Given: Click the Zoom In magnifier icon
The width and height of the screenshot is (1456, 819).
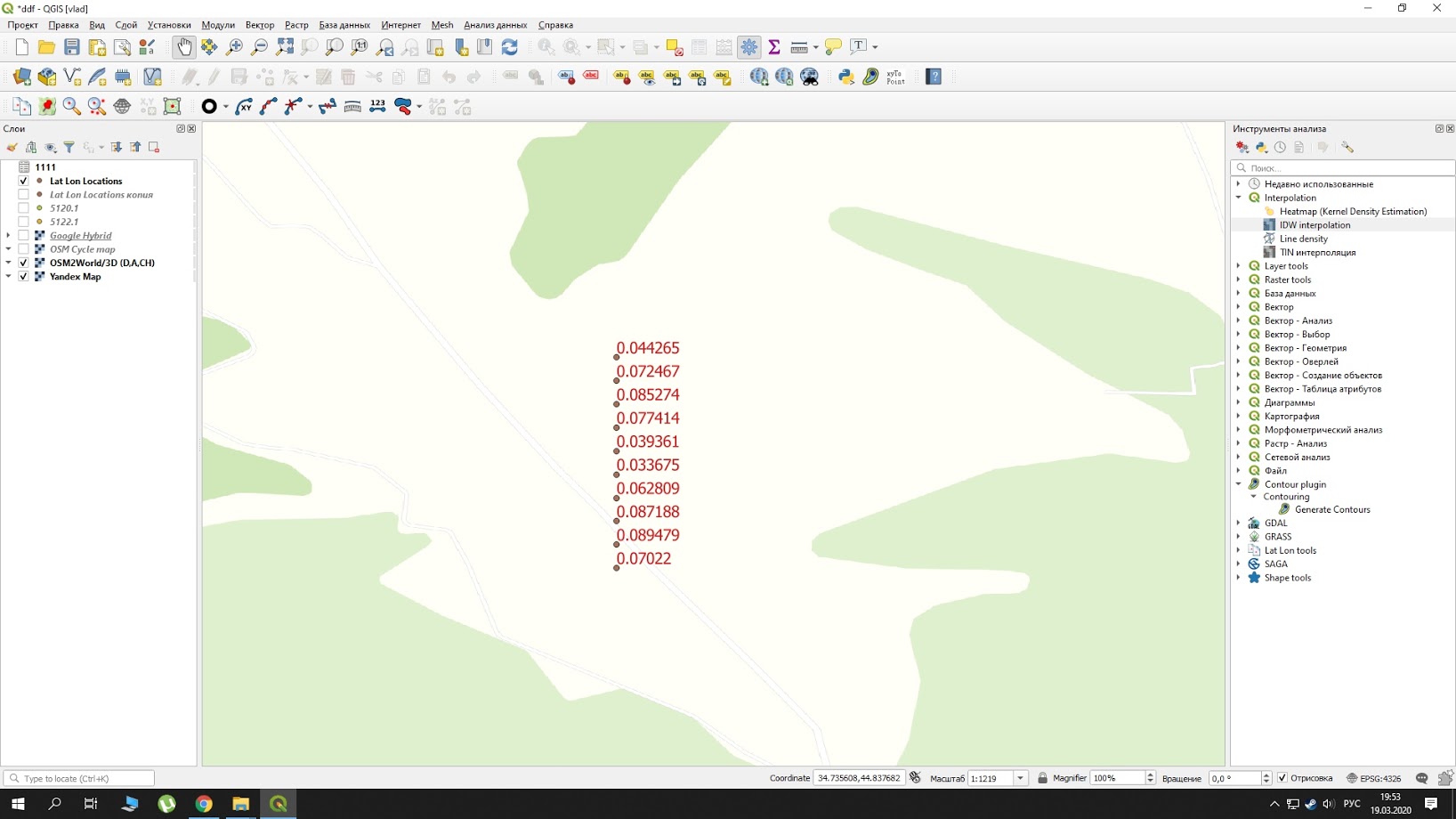Looking at the screenshot, I should pyautogui.click(x=234, y=47).
